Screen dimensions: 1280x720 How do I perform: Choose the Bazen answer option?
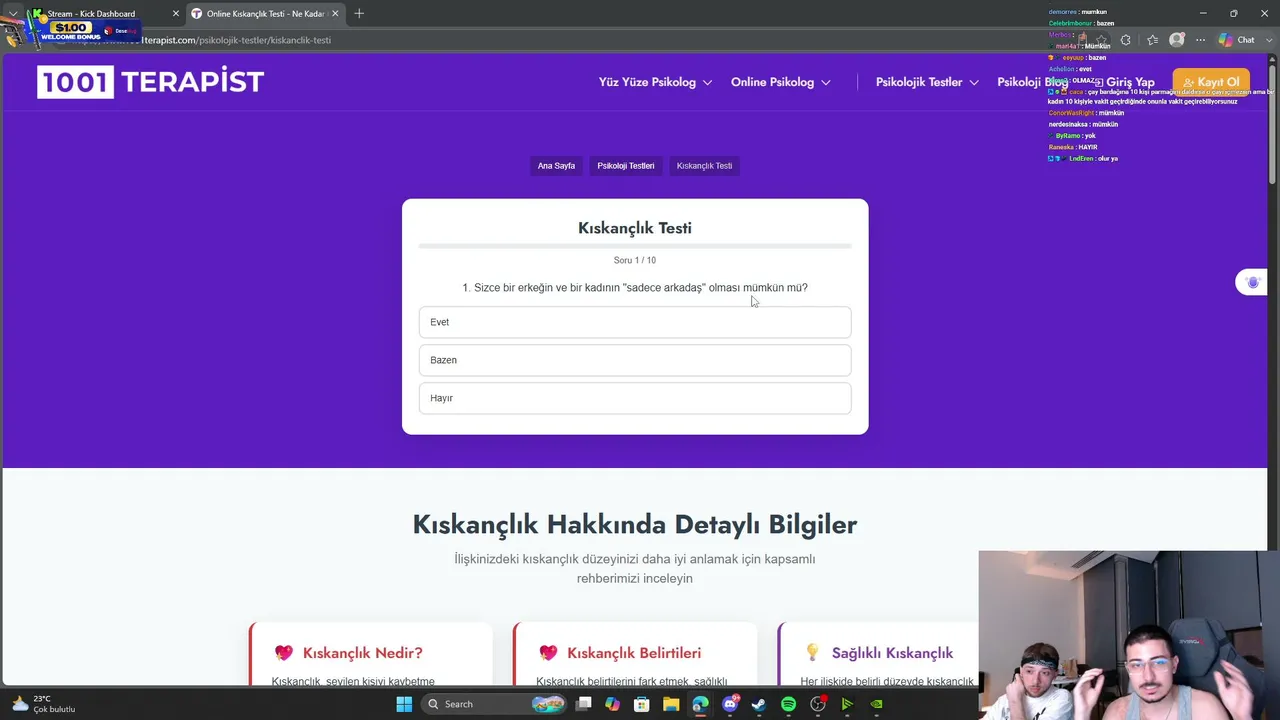[x=635, y=360]
